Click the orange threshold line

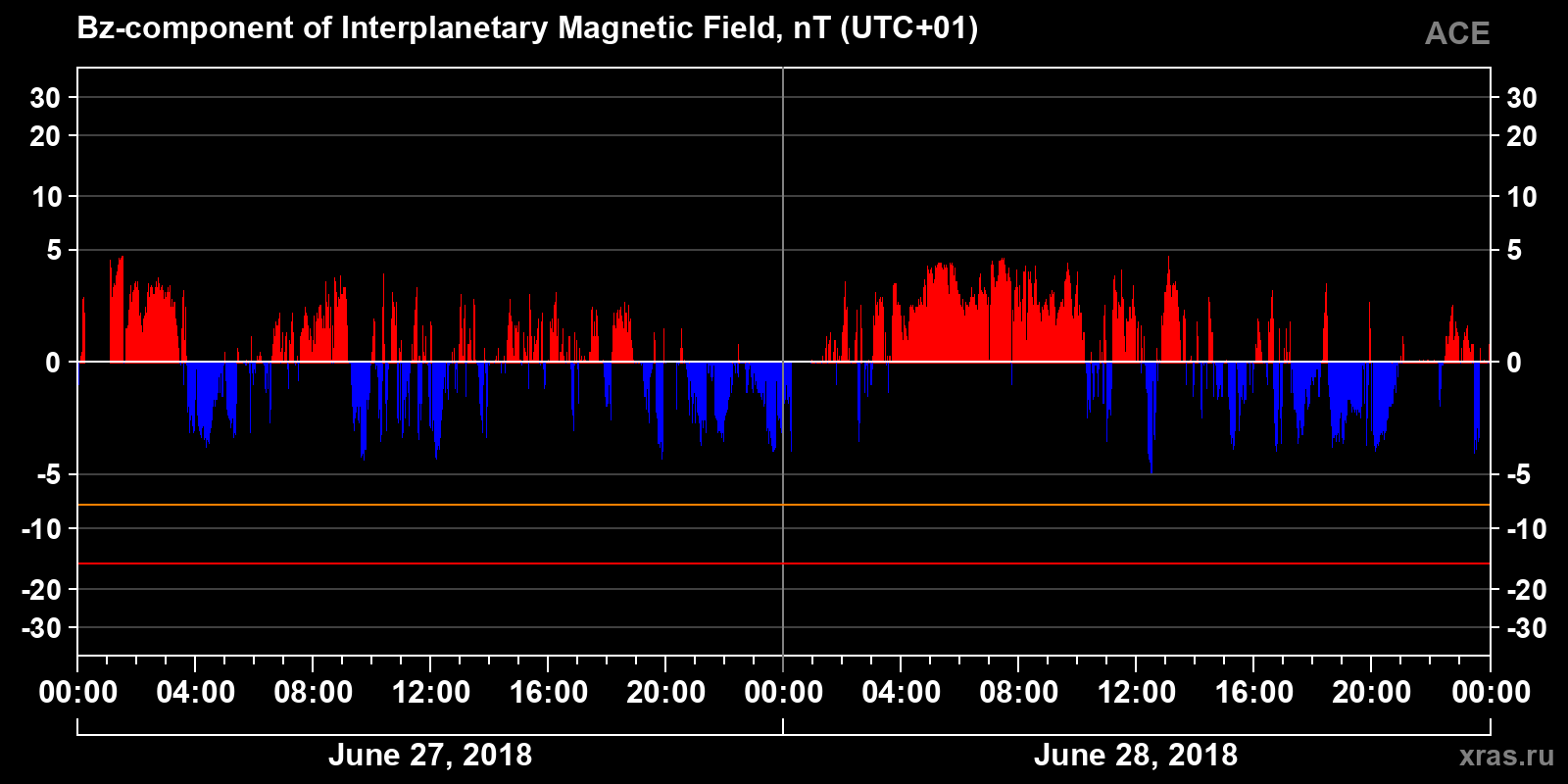(784, 505)
